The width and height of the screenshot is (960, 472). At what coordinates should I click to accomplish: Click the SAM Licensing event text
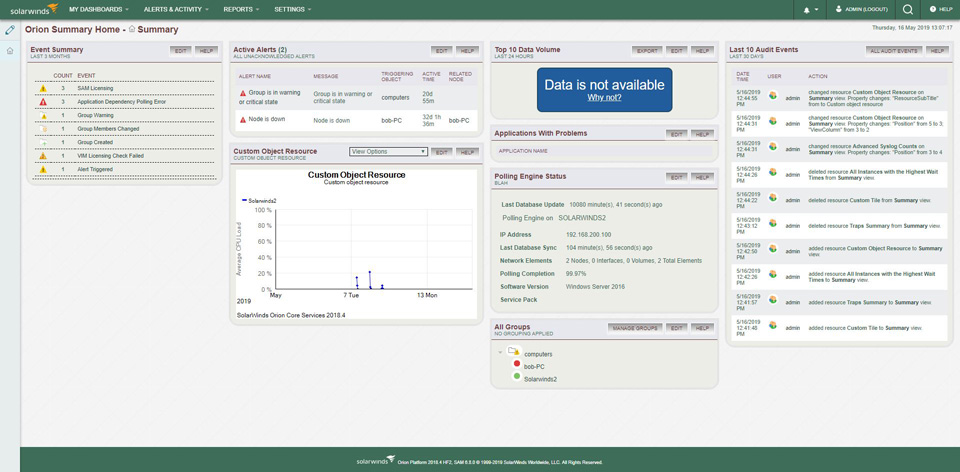tap(95, 88)
